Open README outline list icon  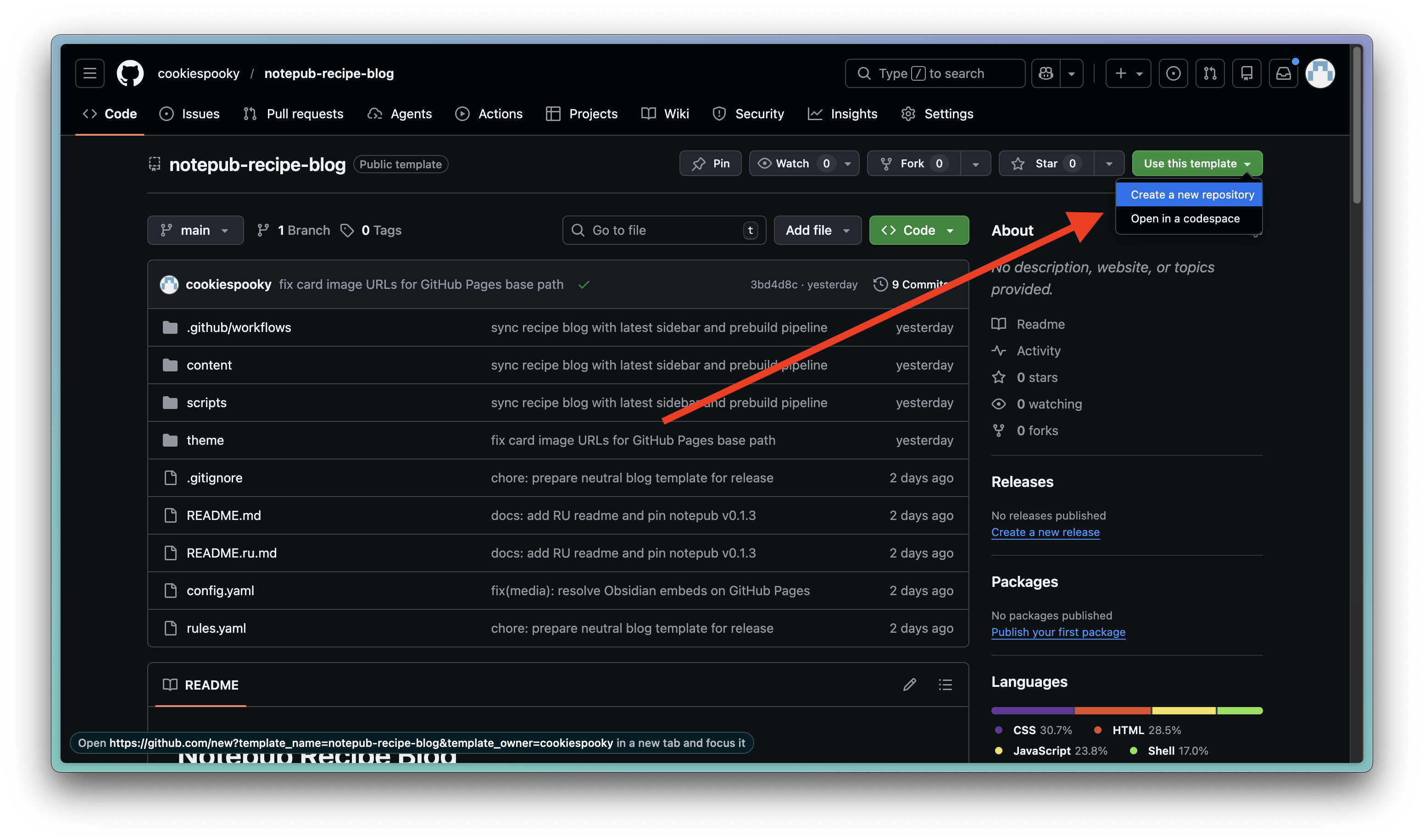[945, 685]
